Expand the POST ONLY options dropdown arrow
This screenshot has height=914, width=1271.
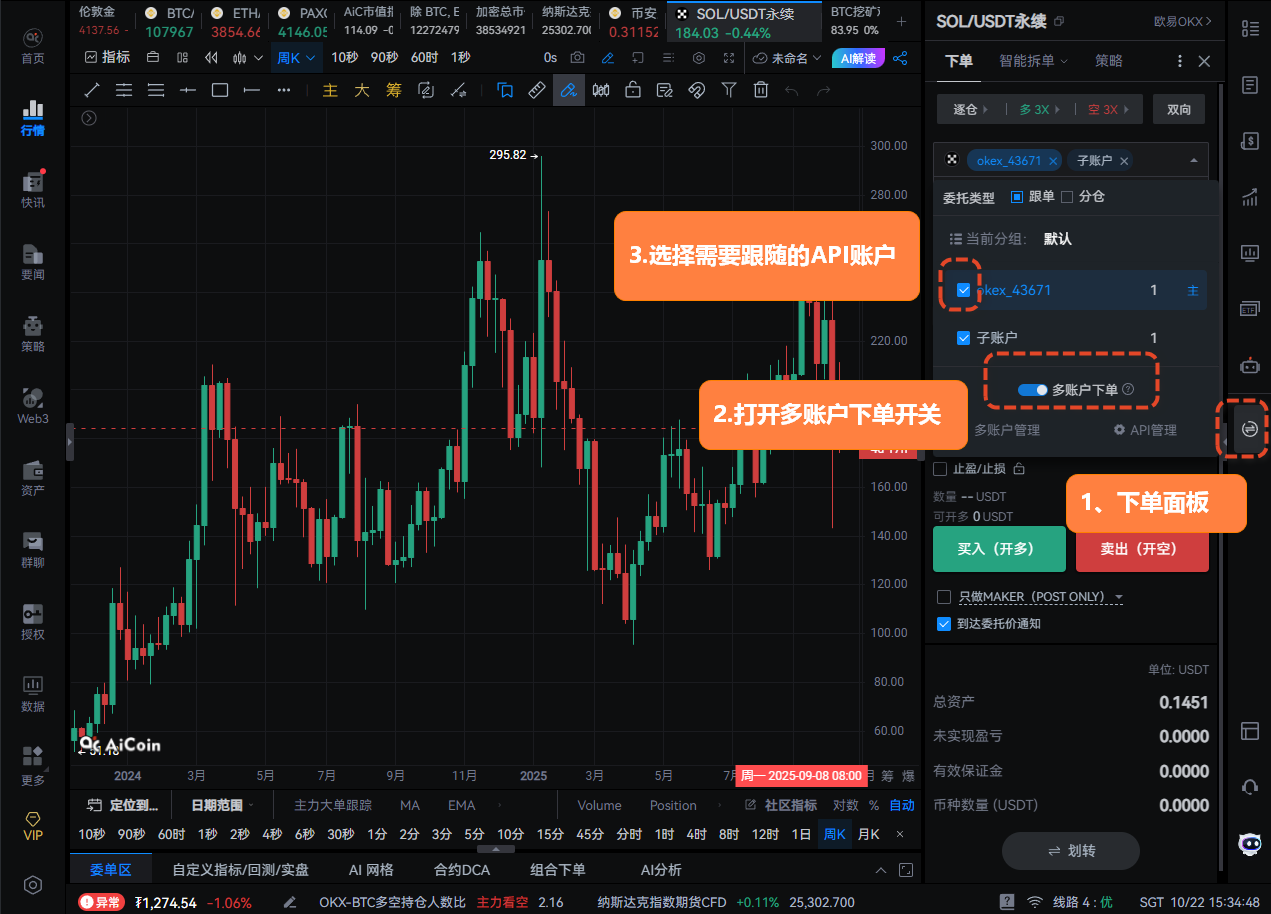[x=1119, y=598]
